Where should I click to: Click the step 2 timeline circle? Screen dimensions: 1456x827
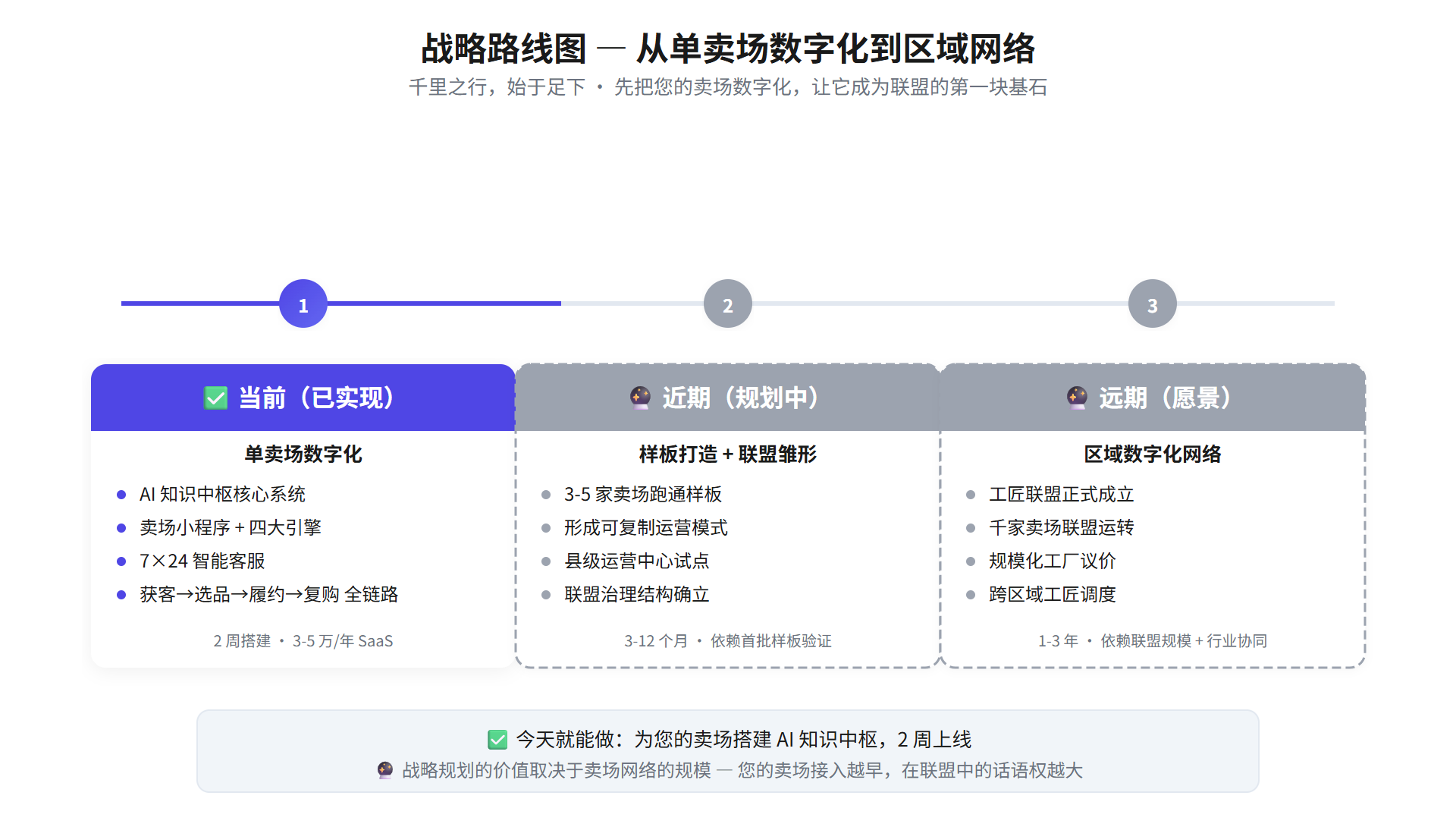point(728,303)
